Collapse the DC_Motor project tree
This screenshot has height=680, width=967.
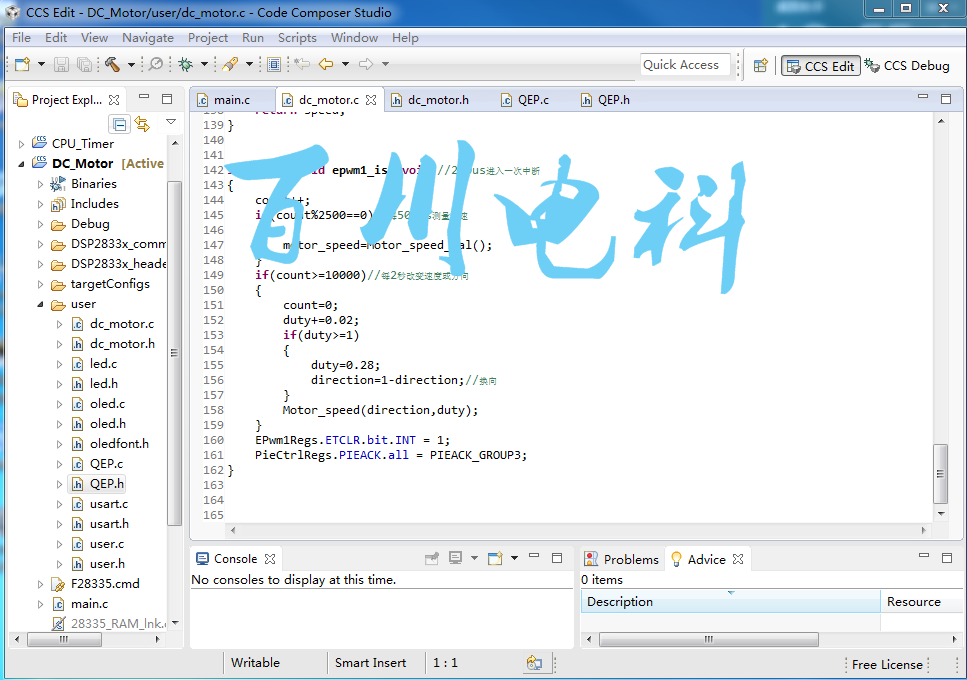point(21,164)
